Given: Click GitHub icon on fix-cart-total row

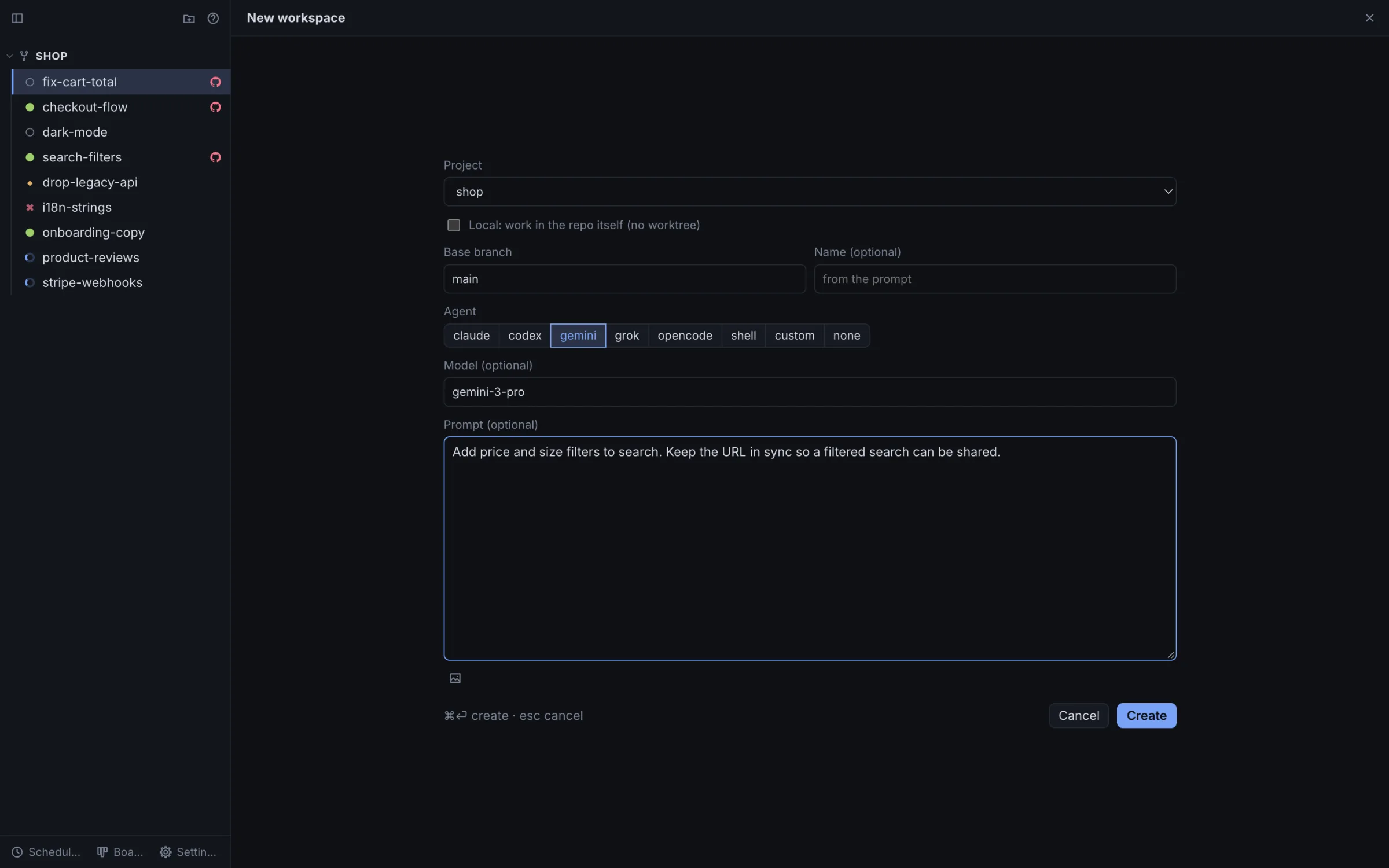Looking at the screenshot, I should [215, 82].
